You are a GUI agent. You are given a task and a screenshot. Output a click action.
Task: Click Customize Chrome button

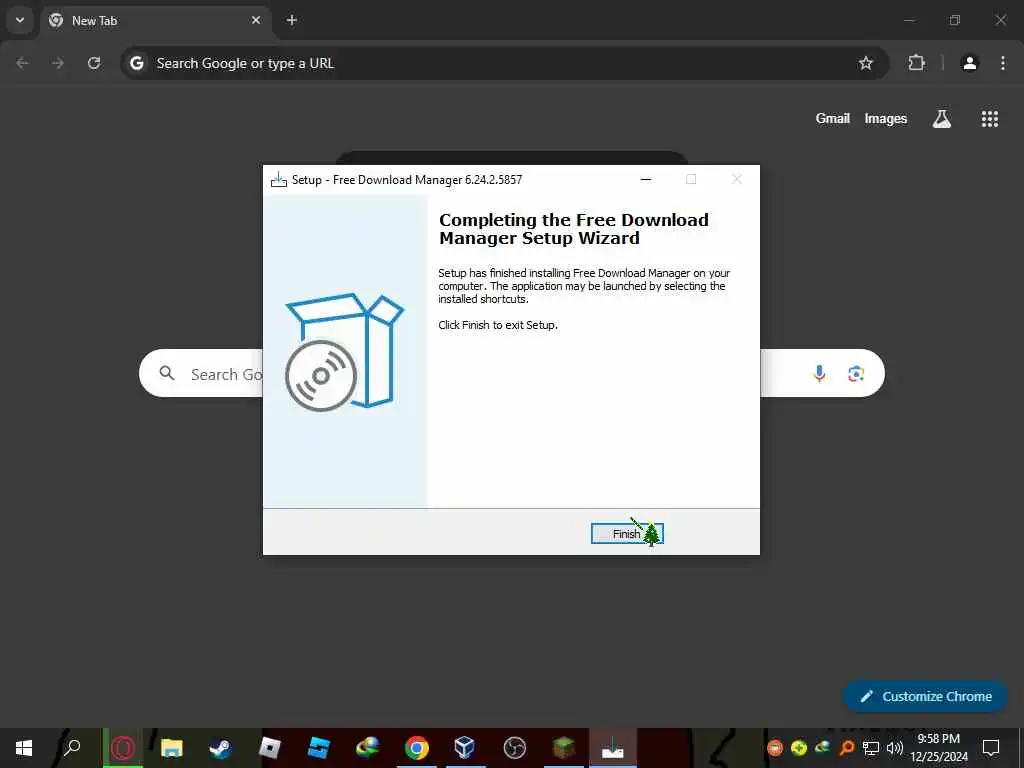[925, 696]
